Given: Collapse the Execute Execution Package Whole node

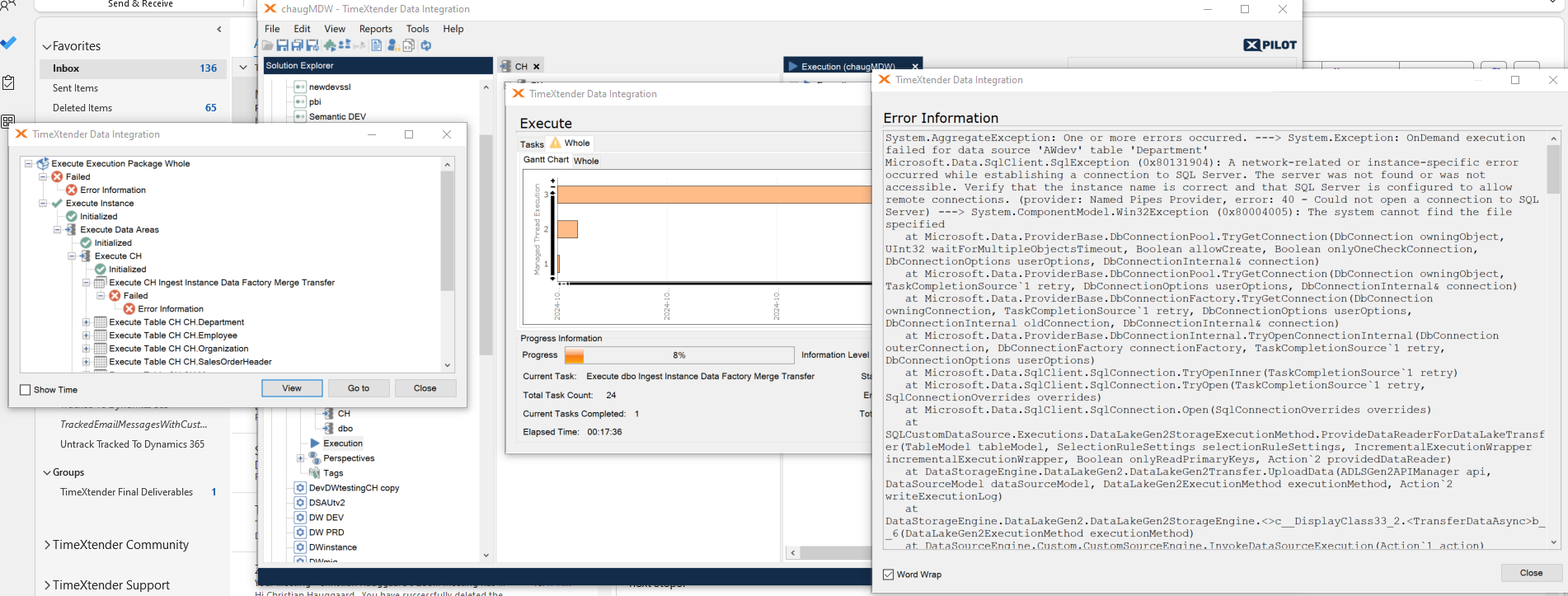Looking at the screenshot, I should (28, 163).
